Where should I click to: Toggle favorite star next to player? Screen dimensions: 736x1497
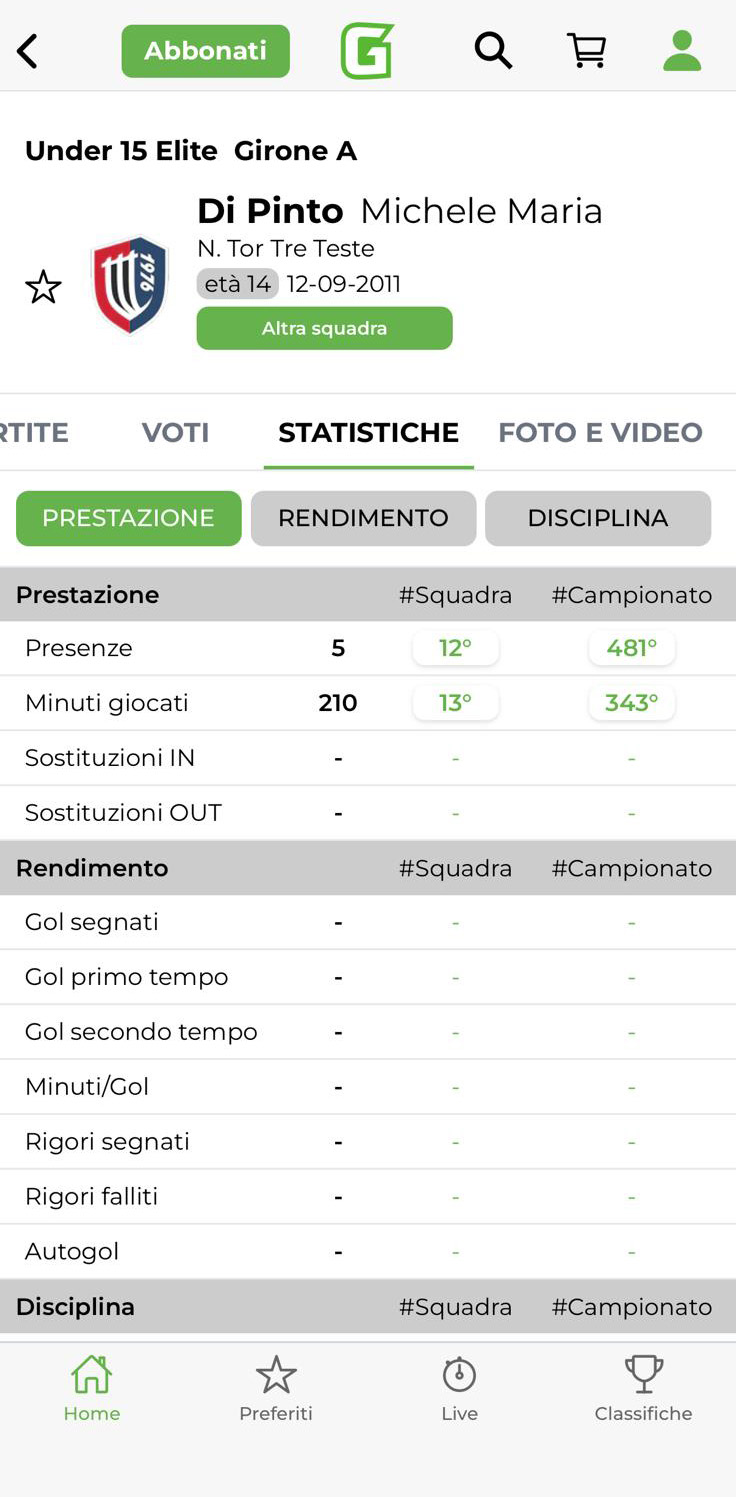(43, 287)
